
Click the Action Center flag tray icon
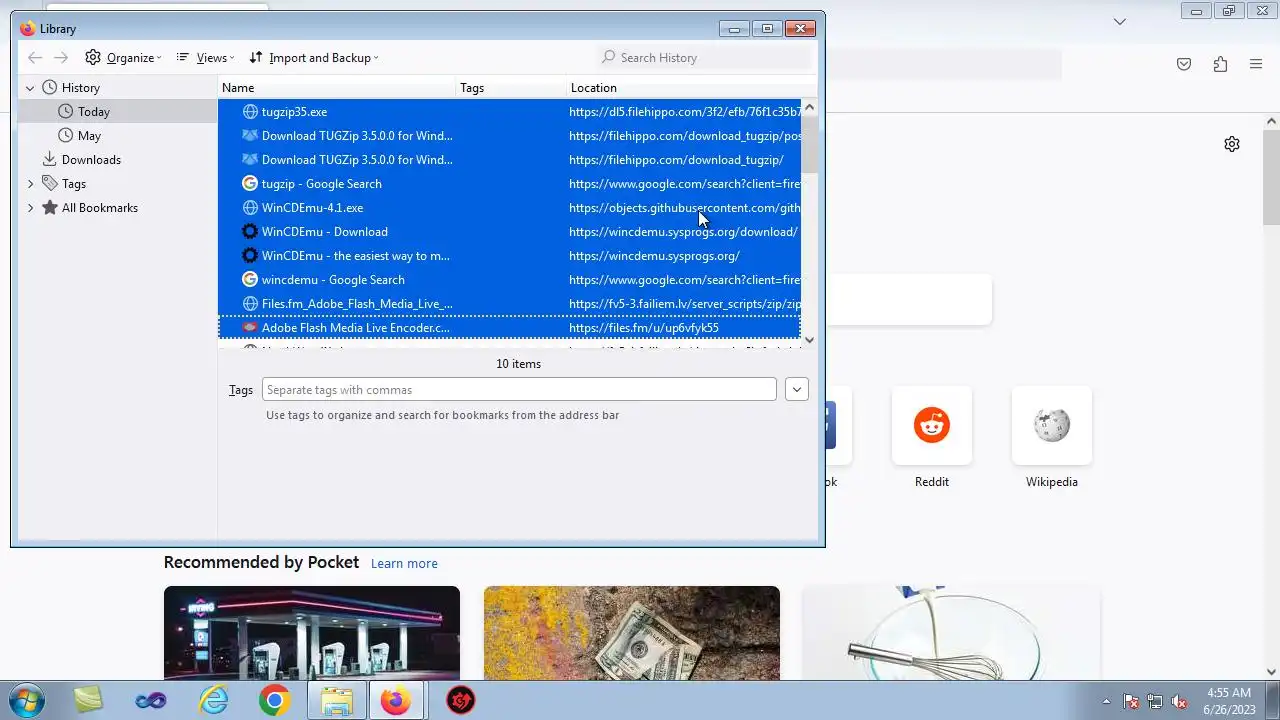[x=1131, y=702]
